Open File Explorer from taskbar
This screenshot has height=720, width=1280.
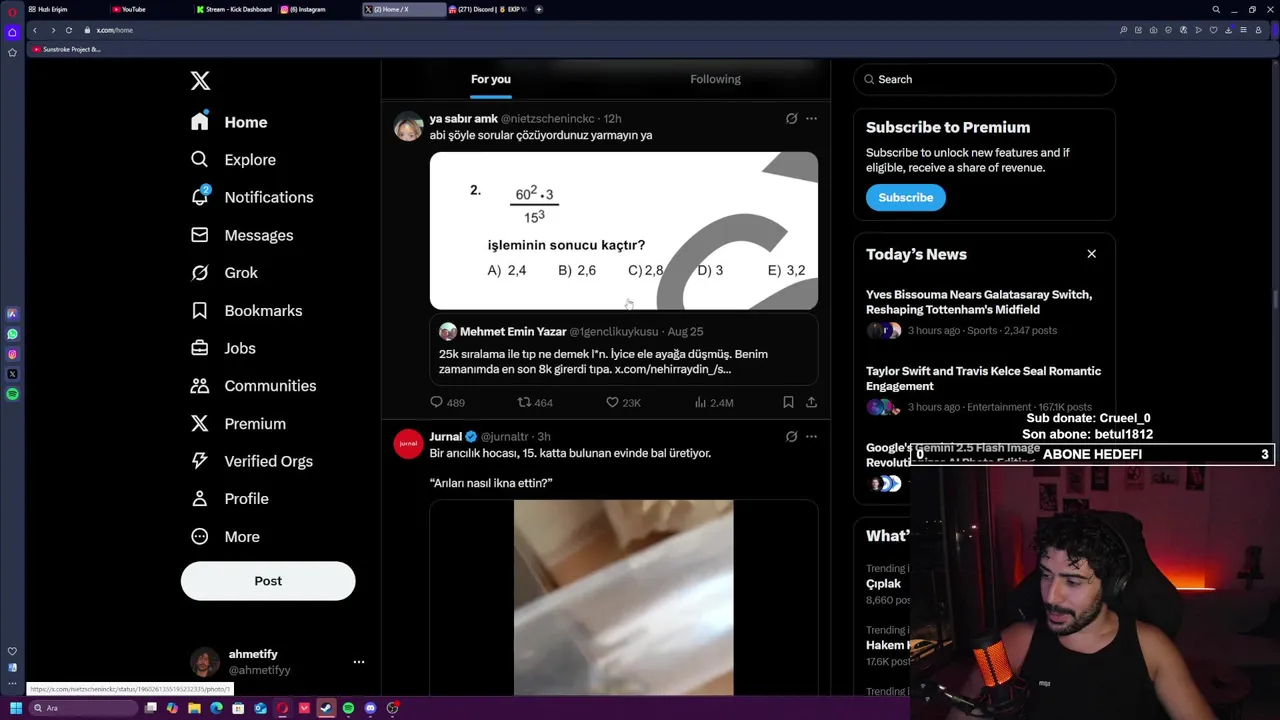tap(195, 708)
